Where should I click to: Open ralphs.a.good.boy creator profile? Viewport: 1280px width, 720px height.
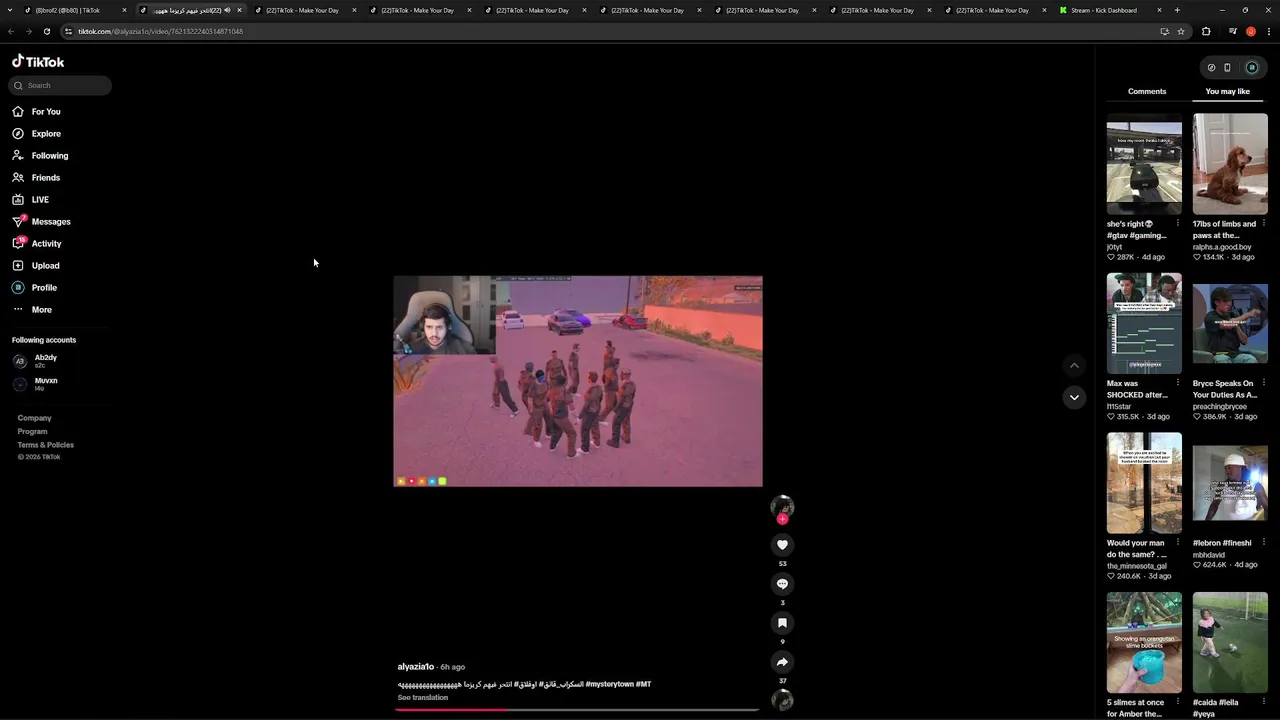1222,247
